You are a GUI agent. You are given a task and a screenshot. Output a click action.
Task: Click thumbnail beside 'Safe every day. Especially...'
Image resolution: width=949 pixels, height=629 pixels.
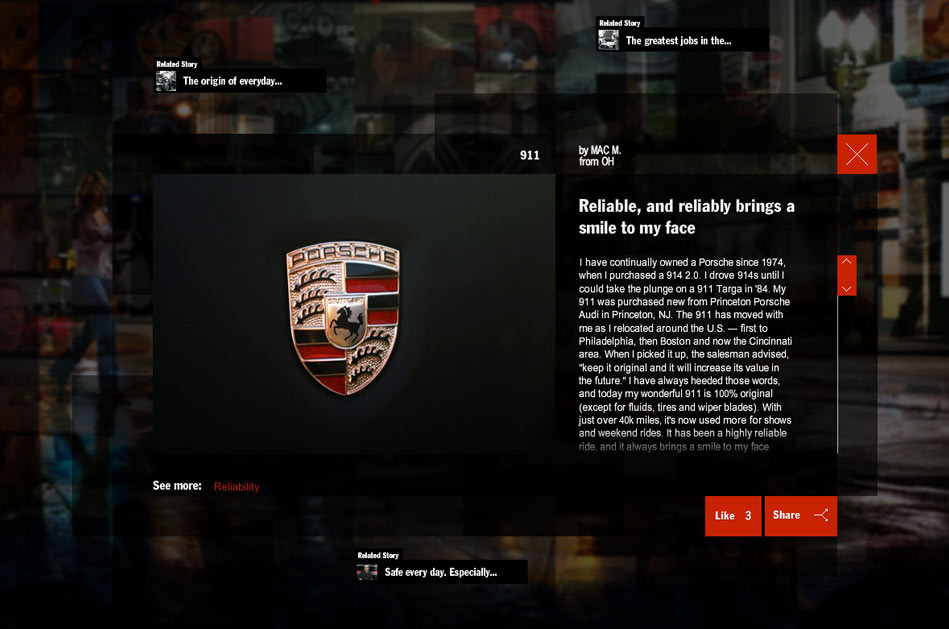tap(367, 572)
